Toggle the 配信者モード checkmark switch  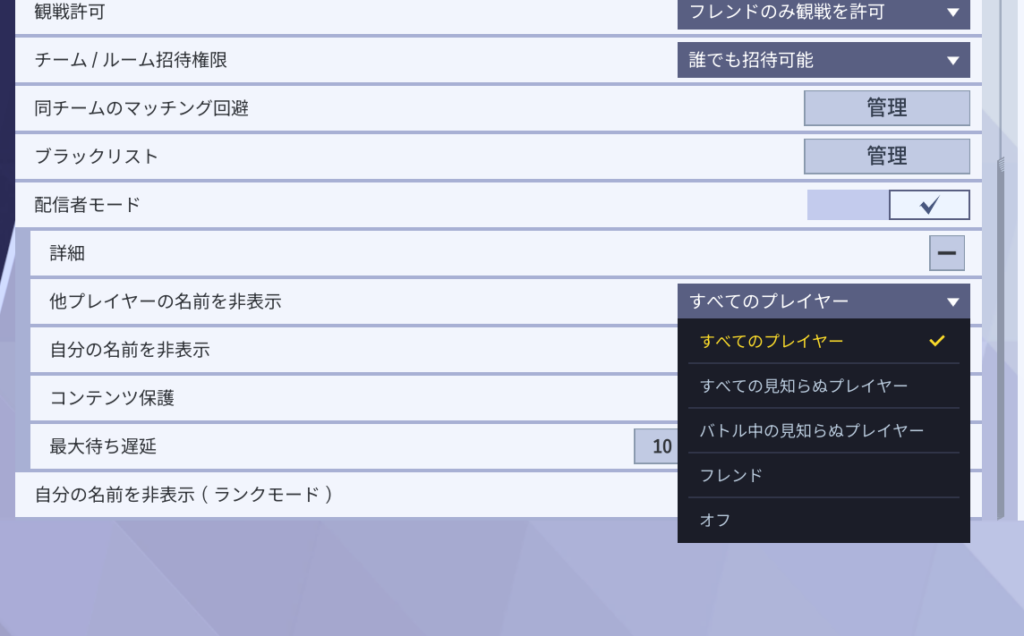tap(929, 205)
